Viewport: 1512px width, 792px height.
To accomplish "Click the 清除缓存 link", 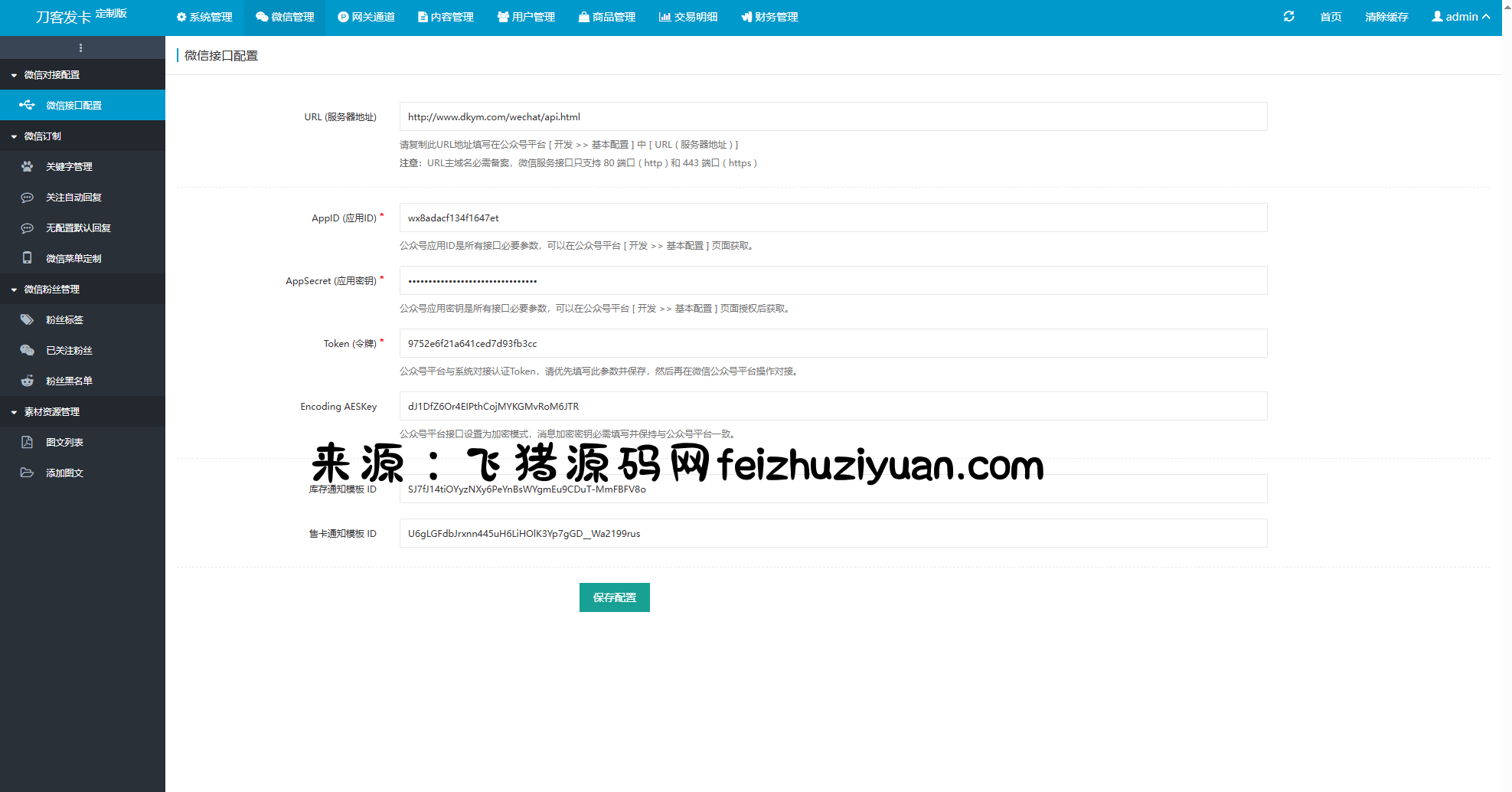I will pos(1386,17).
